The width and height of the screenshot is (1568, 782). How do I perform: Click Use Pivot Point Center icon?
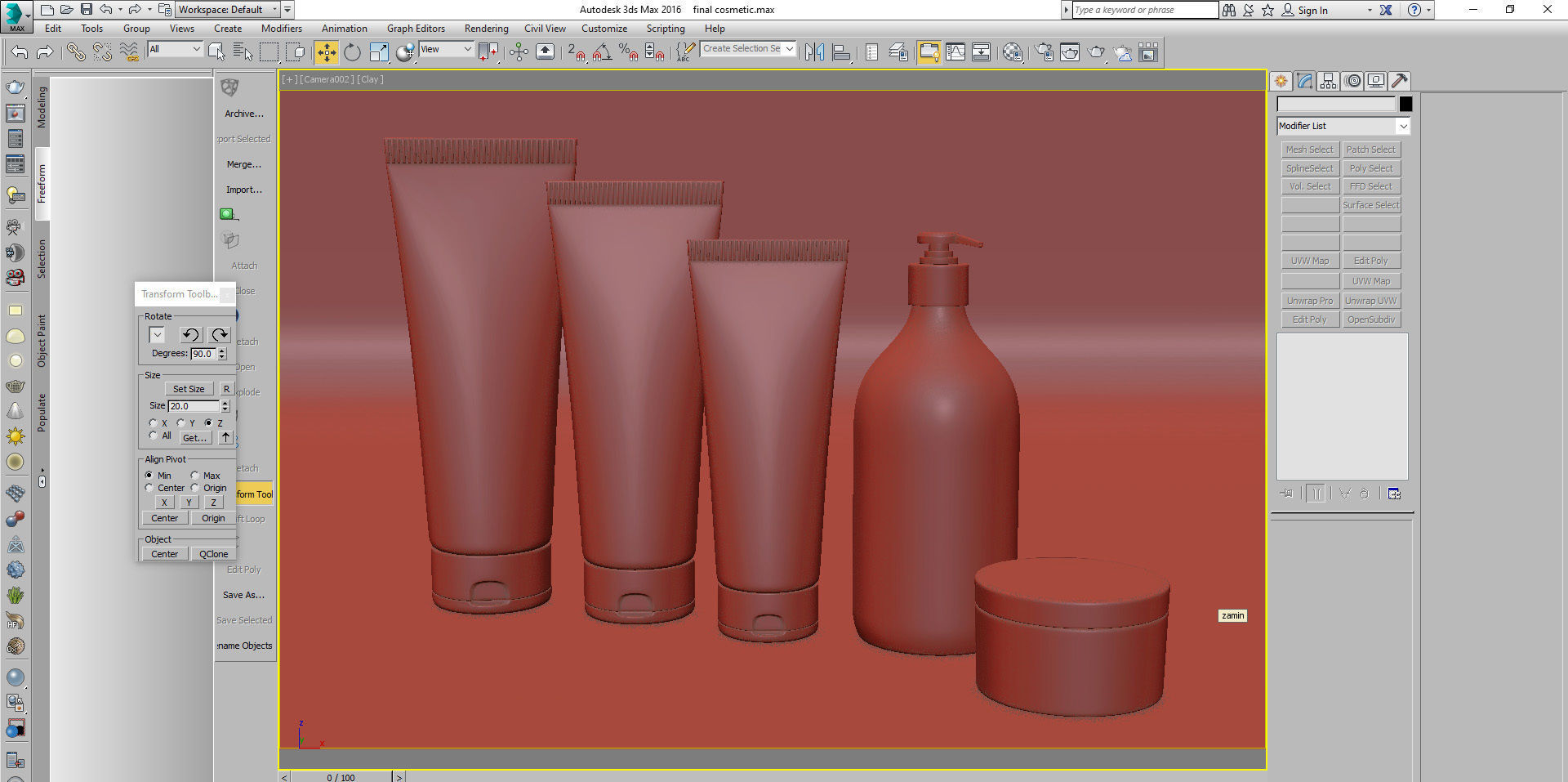pyautogui.click(x=488, y=52)
